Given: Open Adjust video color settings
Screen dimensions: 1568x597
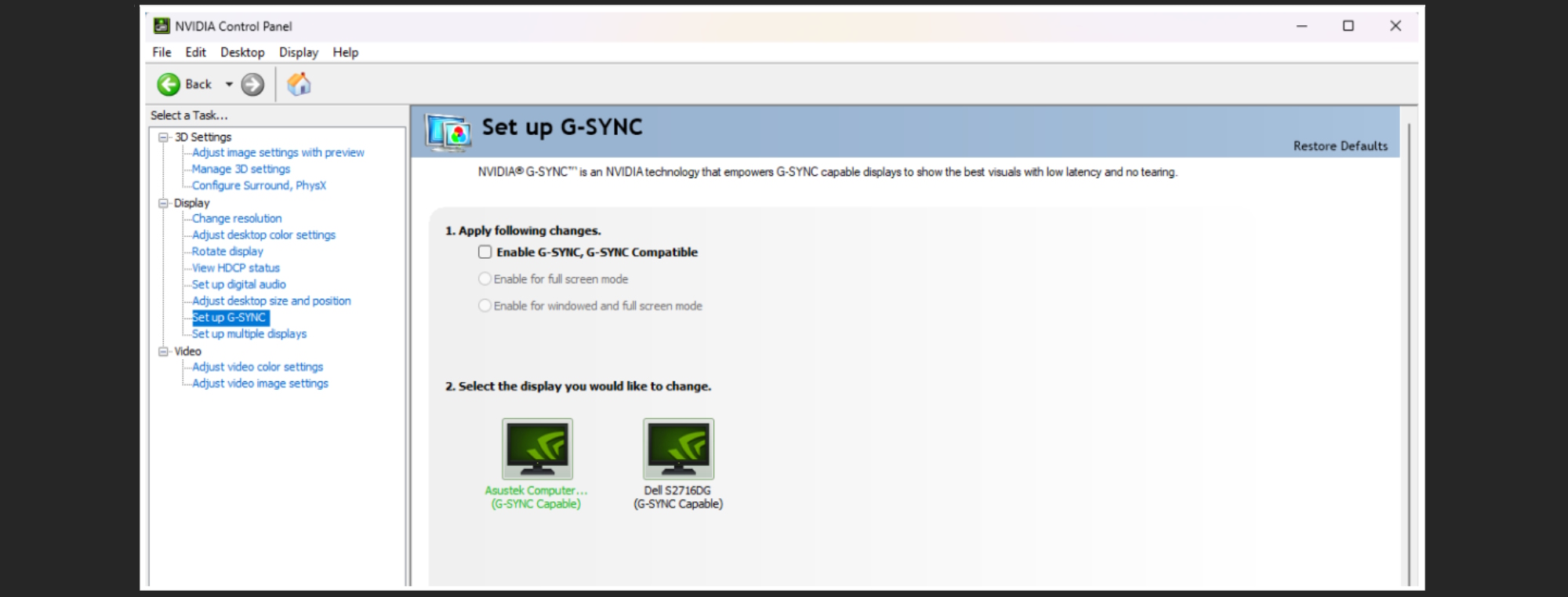Looking at the screenshot, I should [x=257, y=366].
